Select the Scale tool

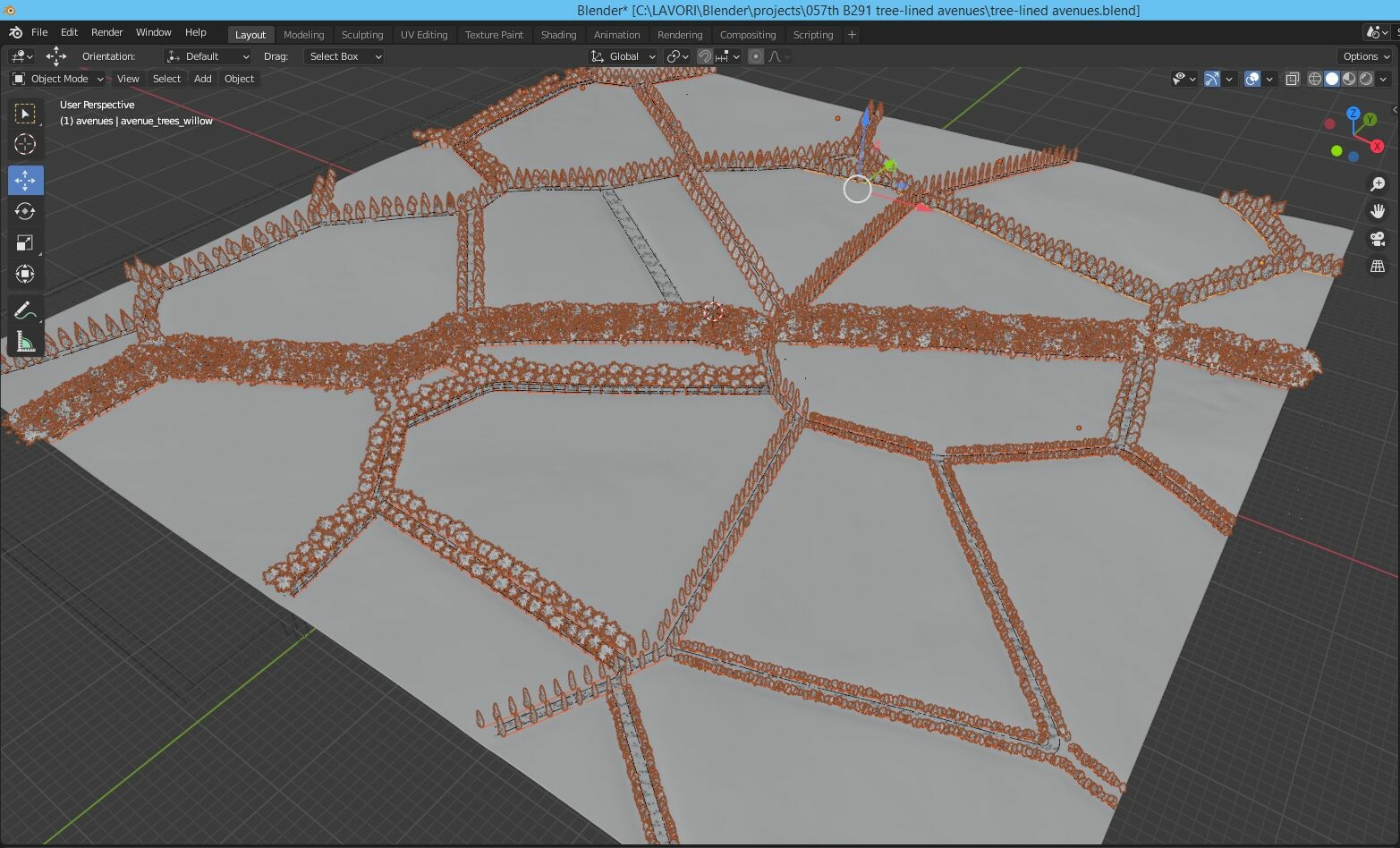coord(25,242)
